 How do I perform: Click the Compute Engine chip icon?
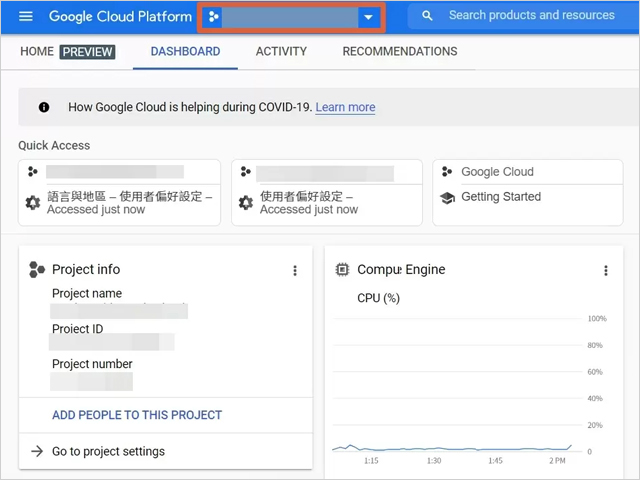click(343, 269)
